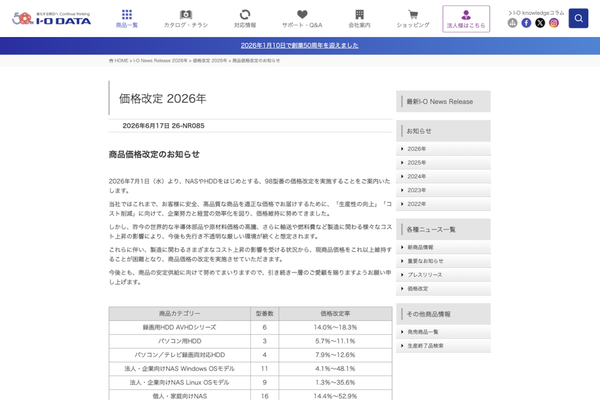This screenshot has width=600, height=400.
Task: Click the 商品カテゴリー column header
Action: [x=180, y=313]
